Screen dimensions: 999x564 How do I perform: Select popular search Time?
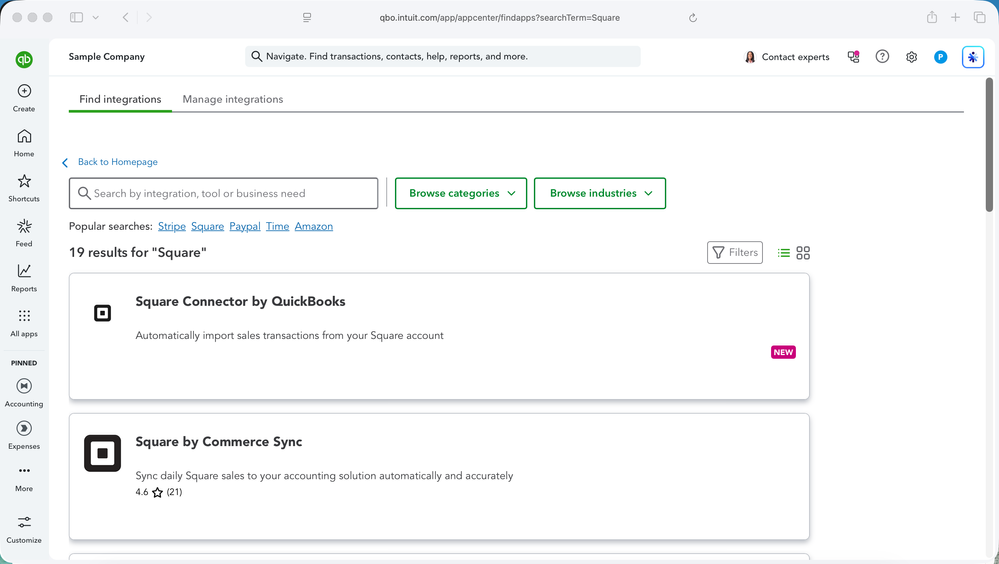tap(277, 226)
